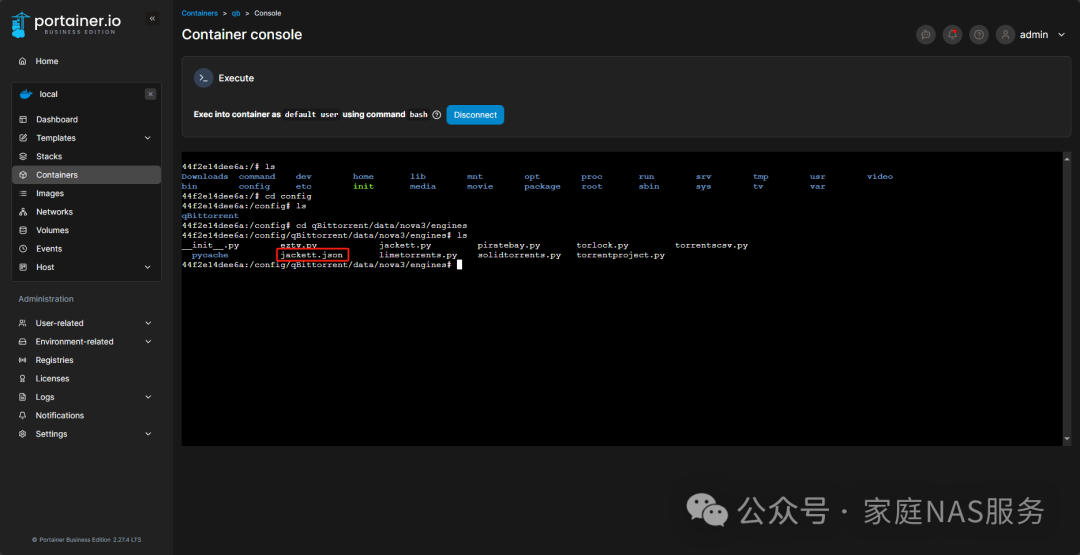This screenshot has height=555, width=1080.
Task: Click the Docker whale icon beside local
Action: 25,94
